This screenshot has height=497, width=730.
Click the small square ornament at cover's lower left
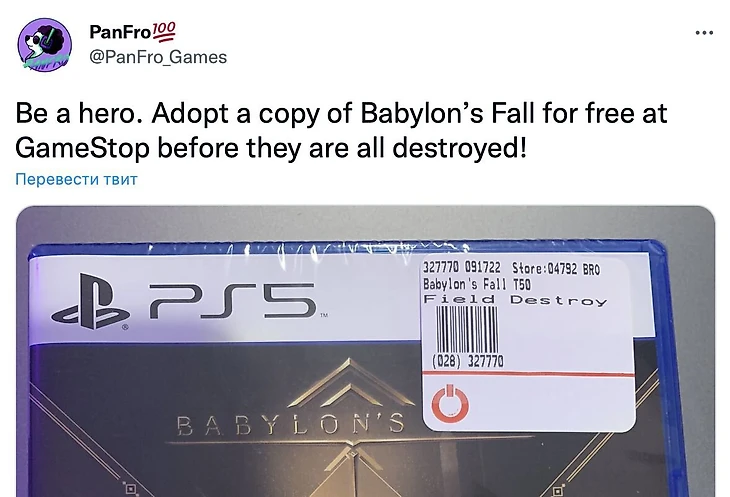pyautogui.click(x=131, y=489)
